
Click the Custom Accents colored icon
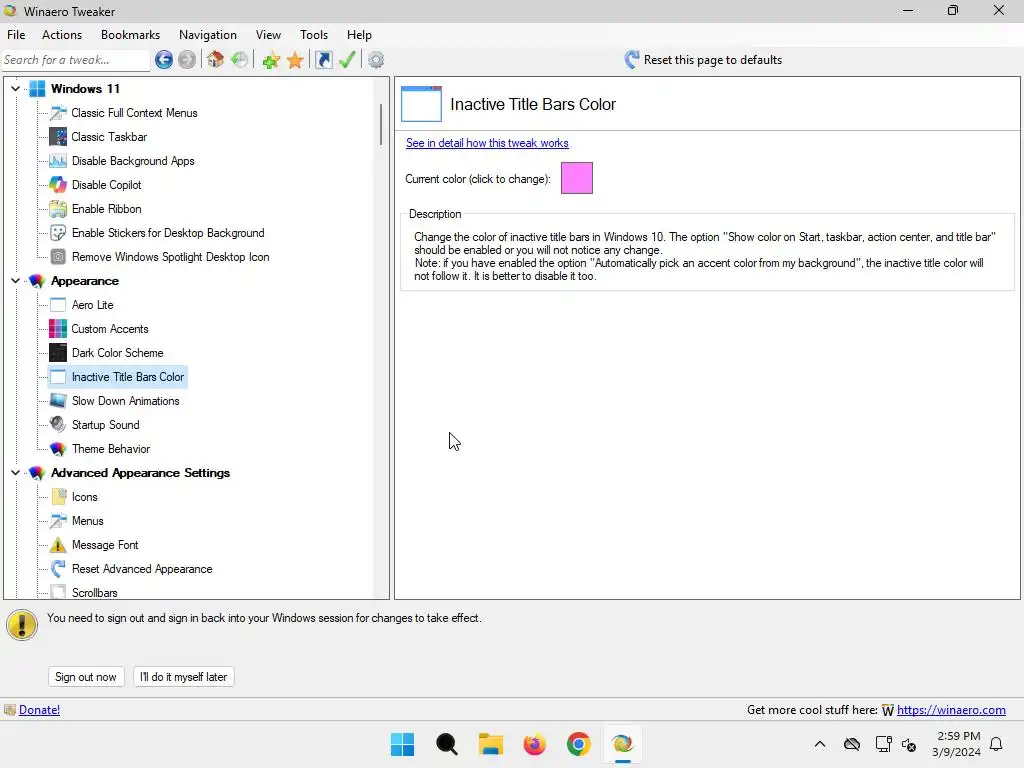(x=58, y=329)
